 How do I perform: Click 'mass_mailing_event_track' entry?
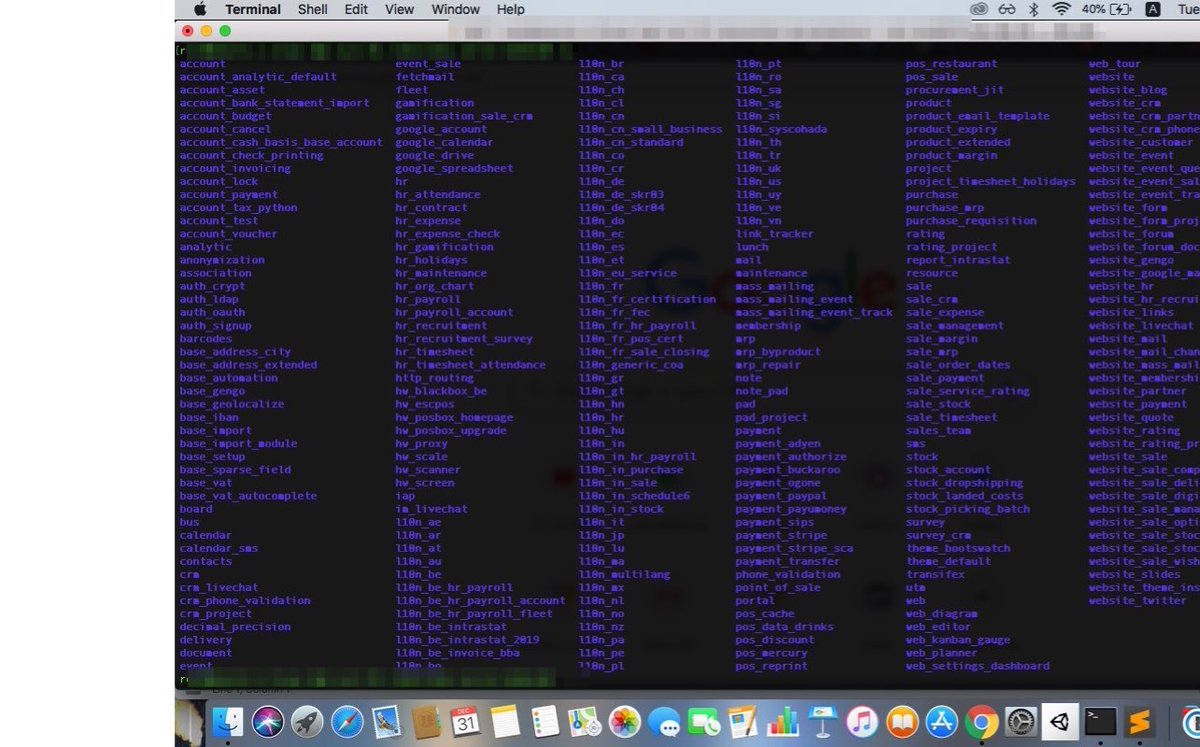coord(814,312)
